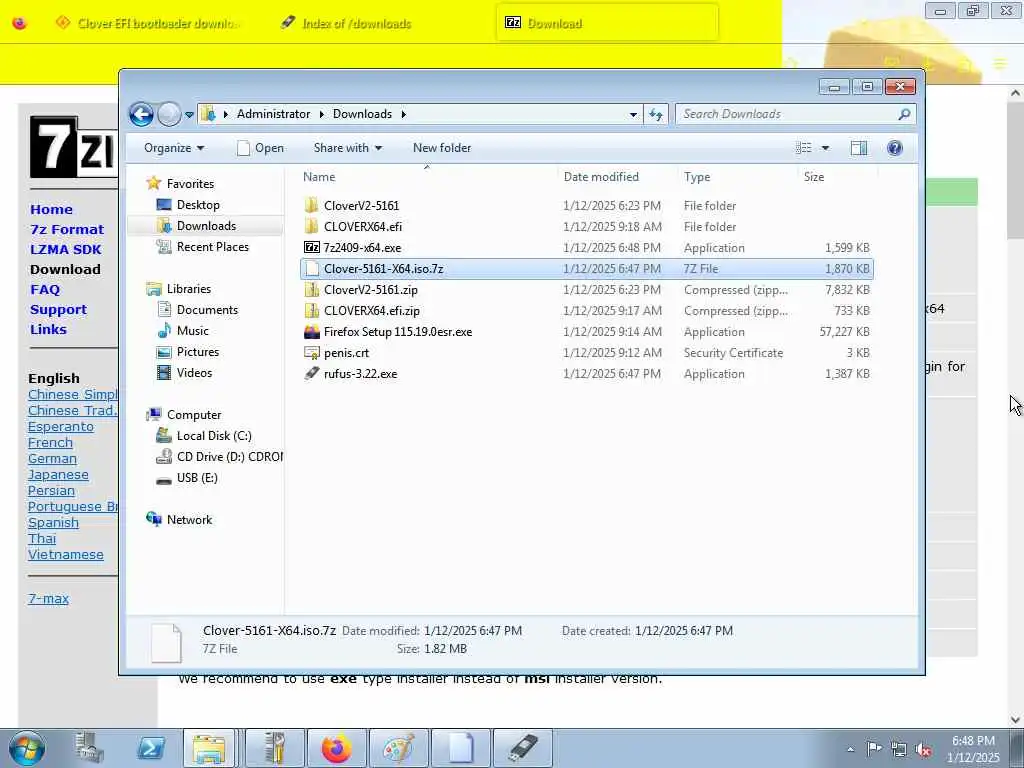Viewport: 1024px width, 768px height.
Task: Open LZMA SDK link on 7-Zip page
Action: pyautogui.click(x=65, y=249)
